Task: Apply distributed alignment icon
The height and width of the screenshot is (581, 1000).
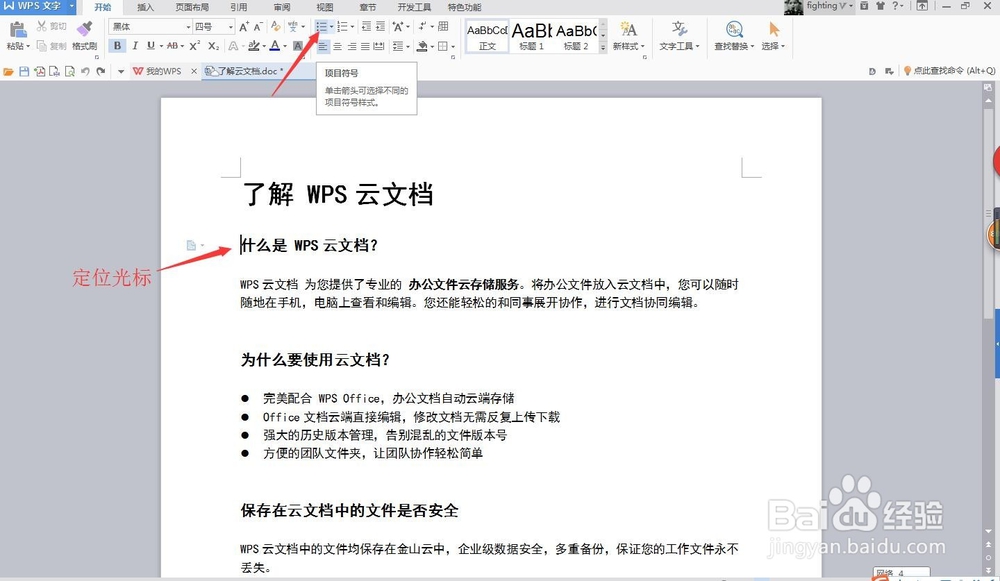Action: (379, 46)
